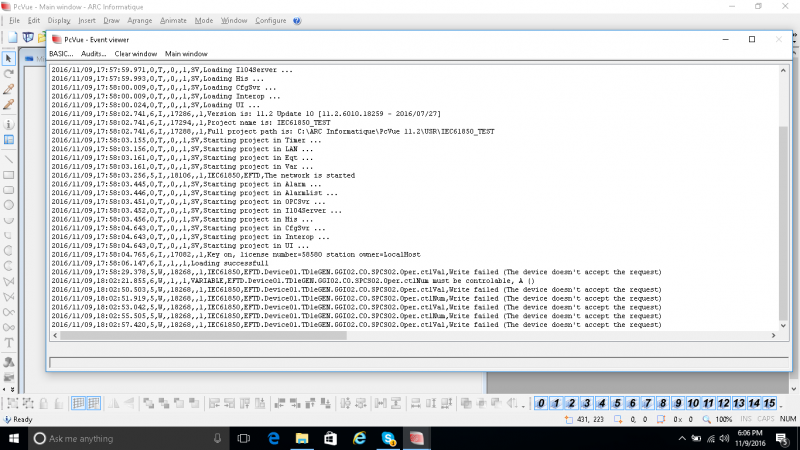This screenshot has height=450, width=800.
Task: Toggle layer 5 visibility button
Action: (617, 403)
